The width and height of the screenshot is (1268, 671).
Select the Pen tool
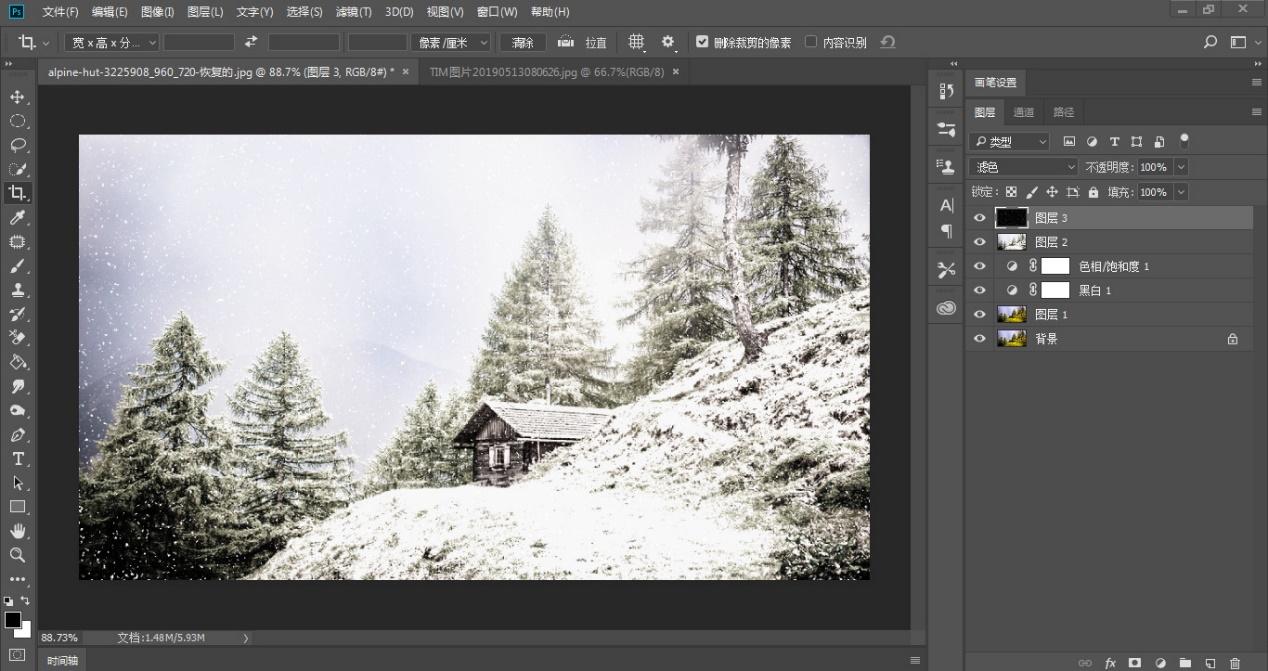coord(17,435)
